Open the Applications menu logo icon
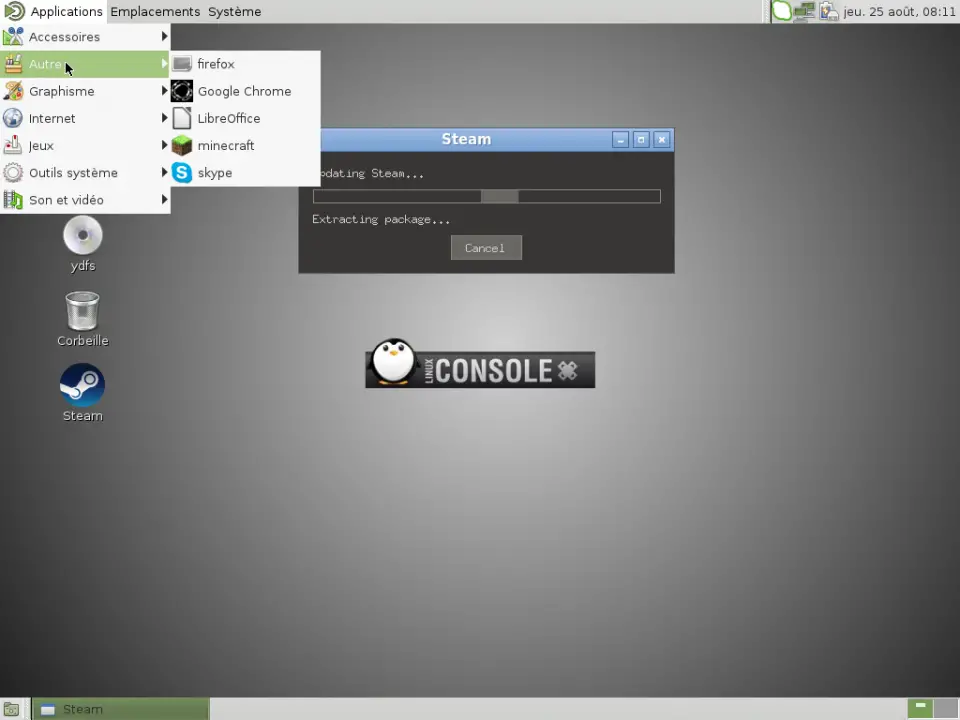The image size is (960, 720). [x=14, y=11]
